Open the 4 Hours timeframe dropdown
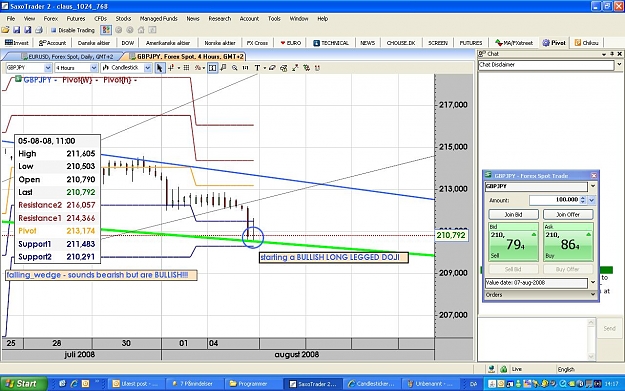 pyautogui.click(x=94, y=68)
